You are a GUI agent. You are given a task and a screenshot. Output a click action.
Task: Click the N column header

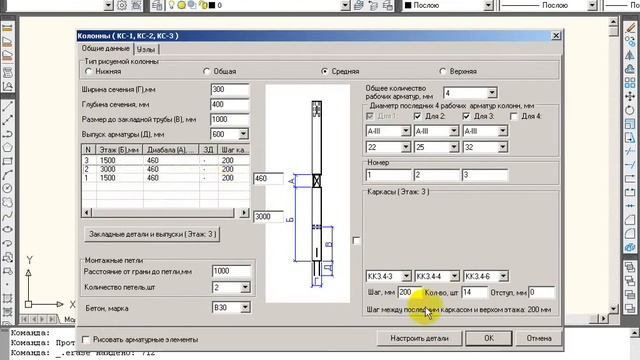(x=89, y=150)
